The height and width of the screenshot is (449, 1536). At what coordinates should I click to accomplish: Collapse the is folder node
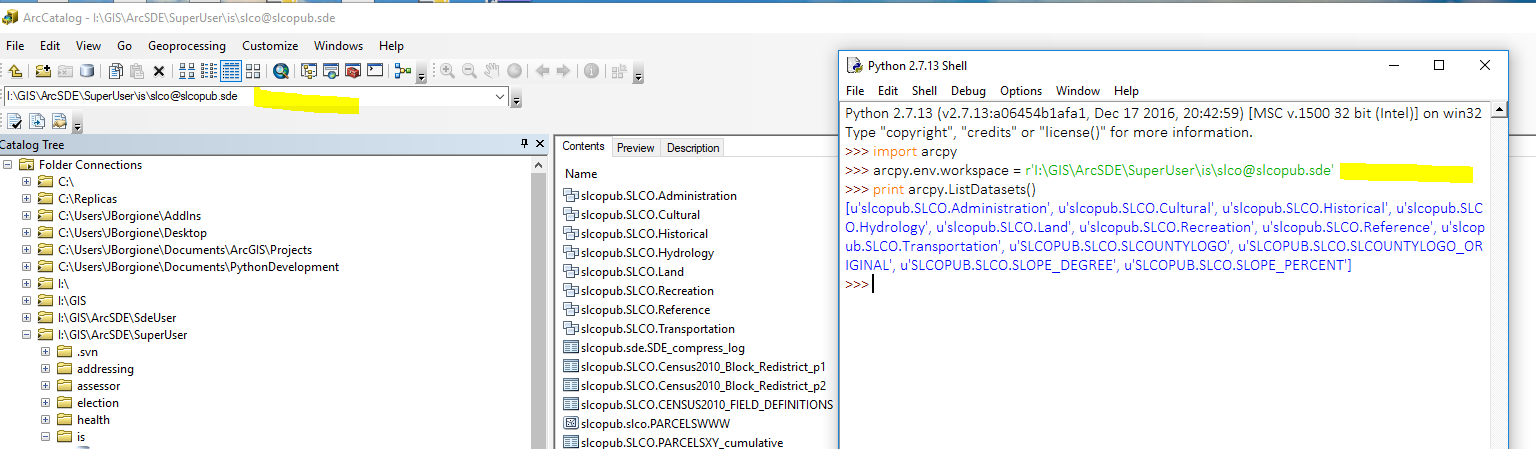pos(45,437)
